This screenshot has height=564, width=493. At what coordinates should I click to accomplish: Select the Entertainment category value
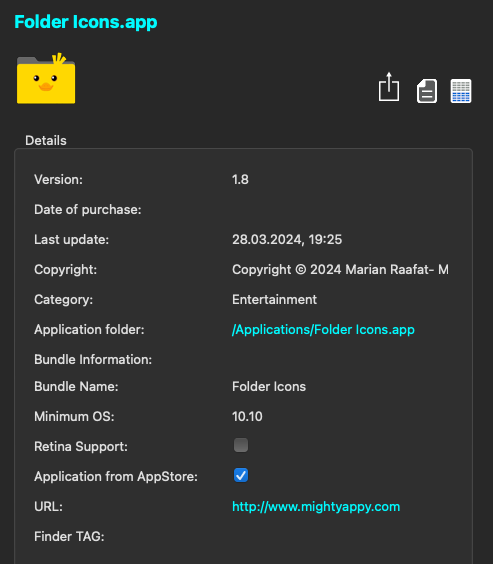tap(274, 300)
